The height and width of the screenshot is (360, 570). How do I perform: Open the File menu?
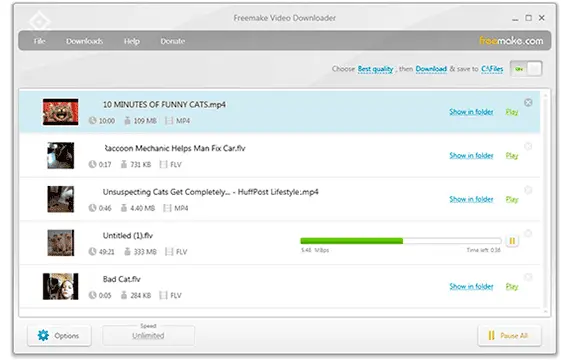pyautogui.click(x=39, y=41)
